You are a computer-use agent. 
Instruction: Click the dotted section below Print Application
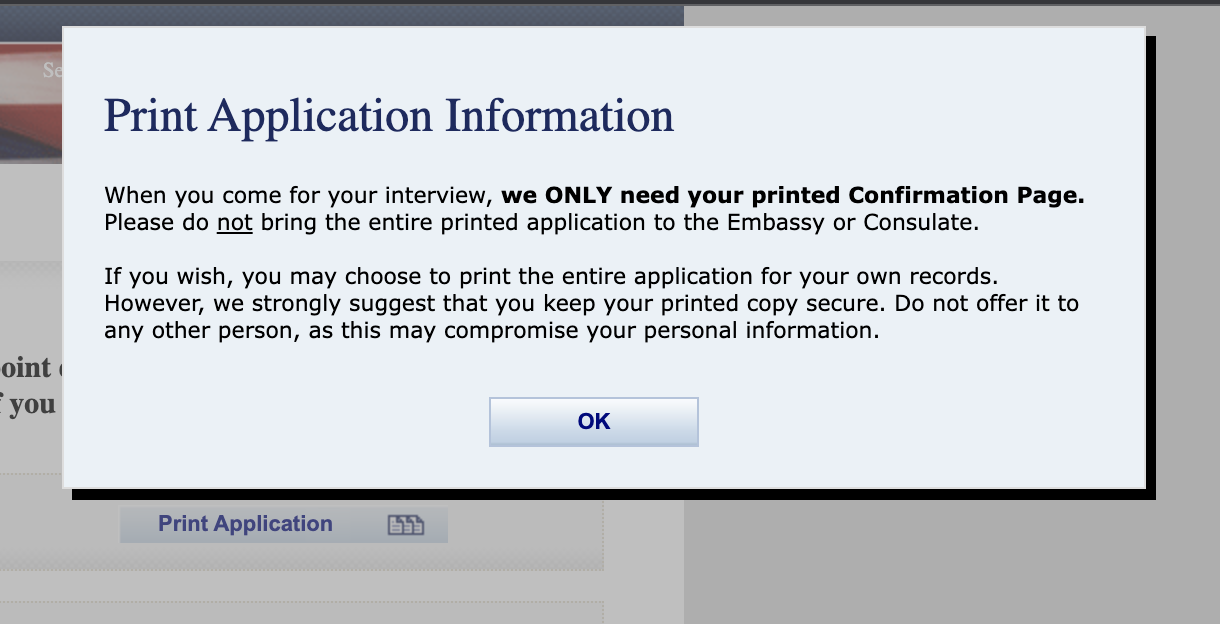300,613
